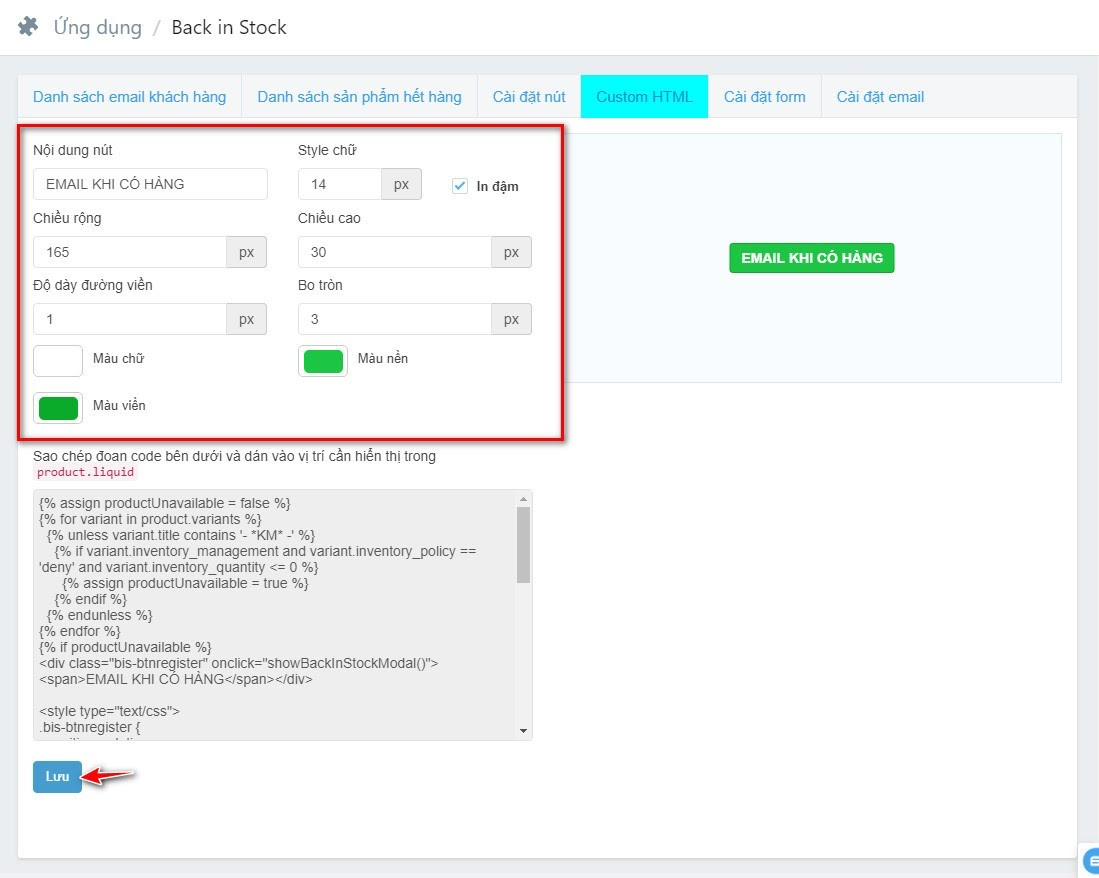
Task: Click the px addon beside Bo tròn
Action: 512,319
